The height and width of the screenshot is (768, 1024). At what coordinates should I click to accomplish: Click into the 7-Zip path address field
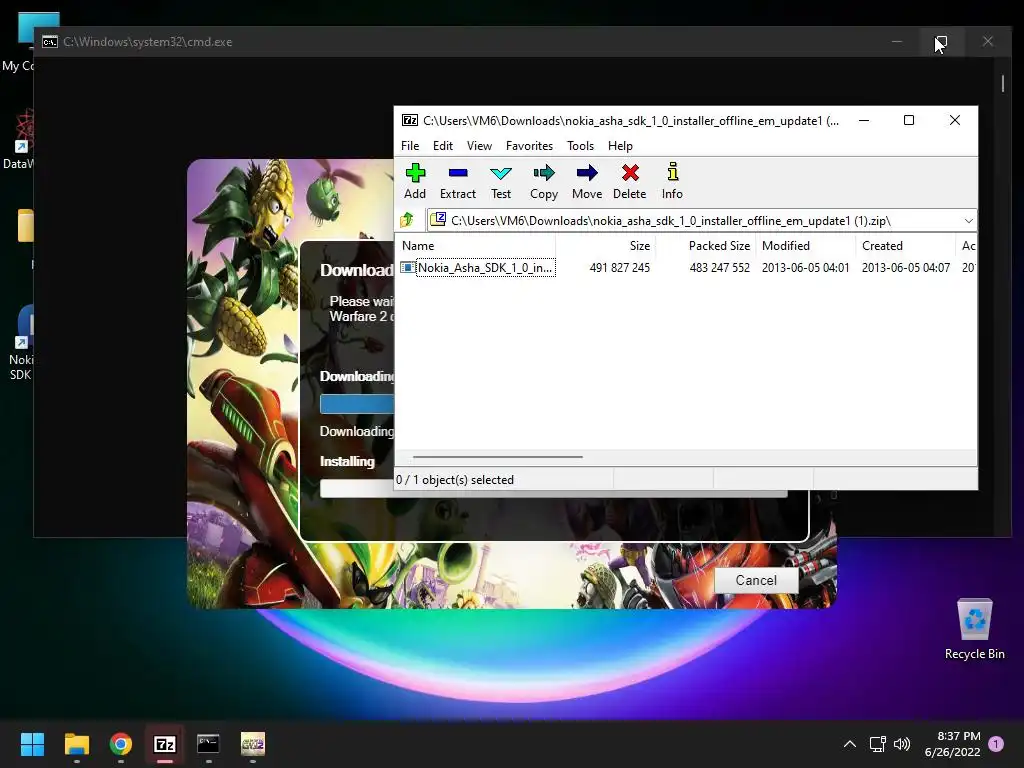702,221
